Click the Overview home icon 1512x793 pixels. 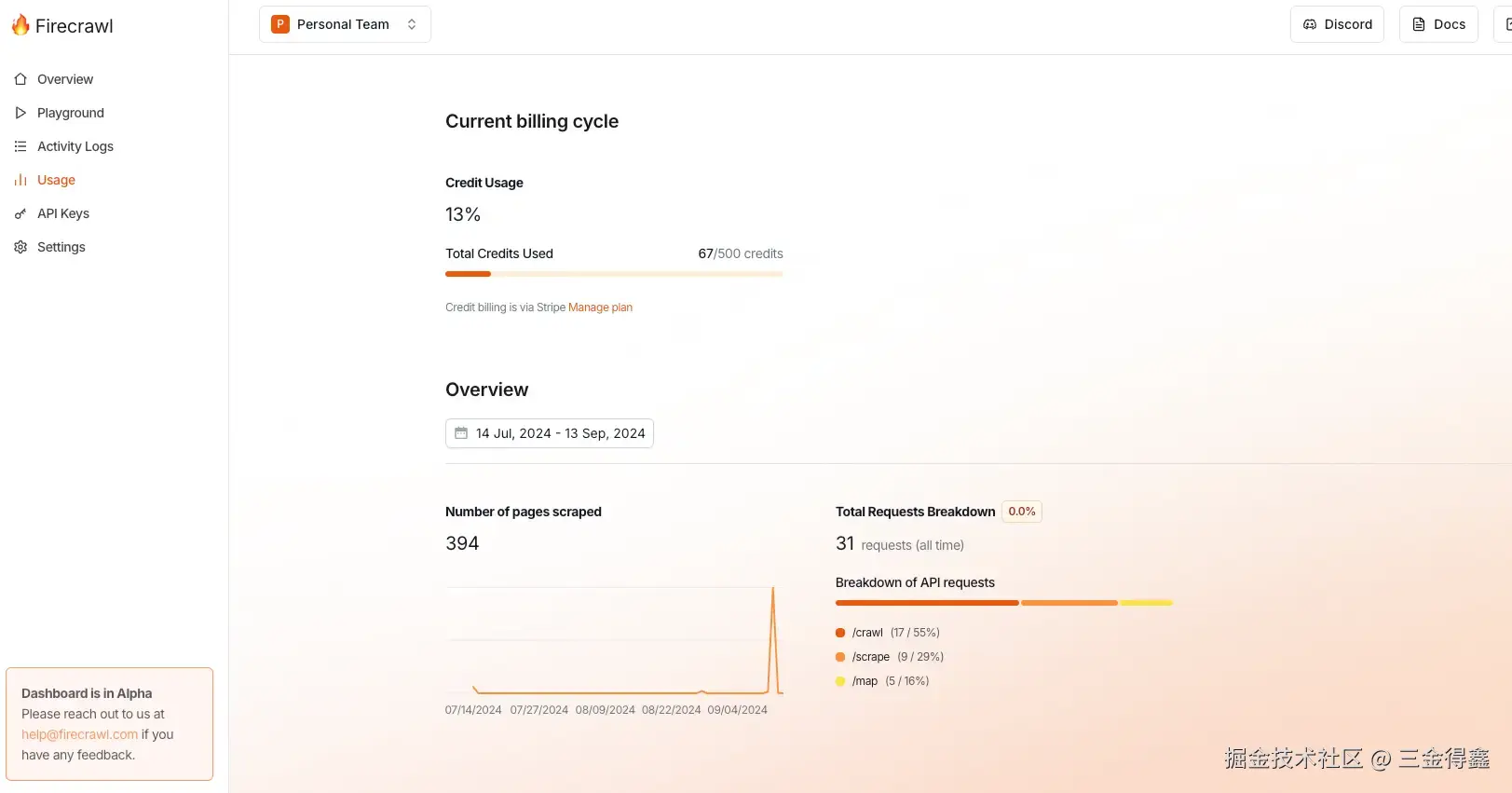(20, 79)
